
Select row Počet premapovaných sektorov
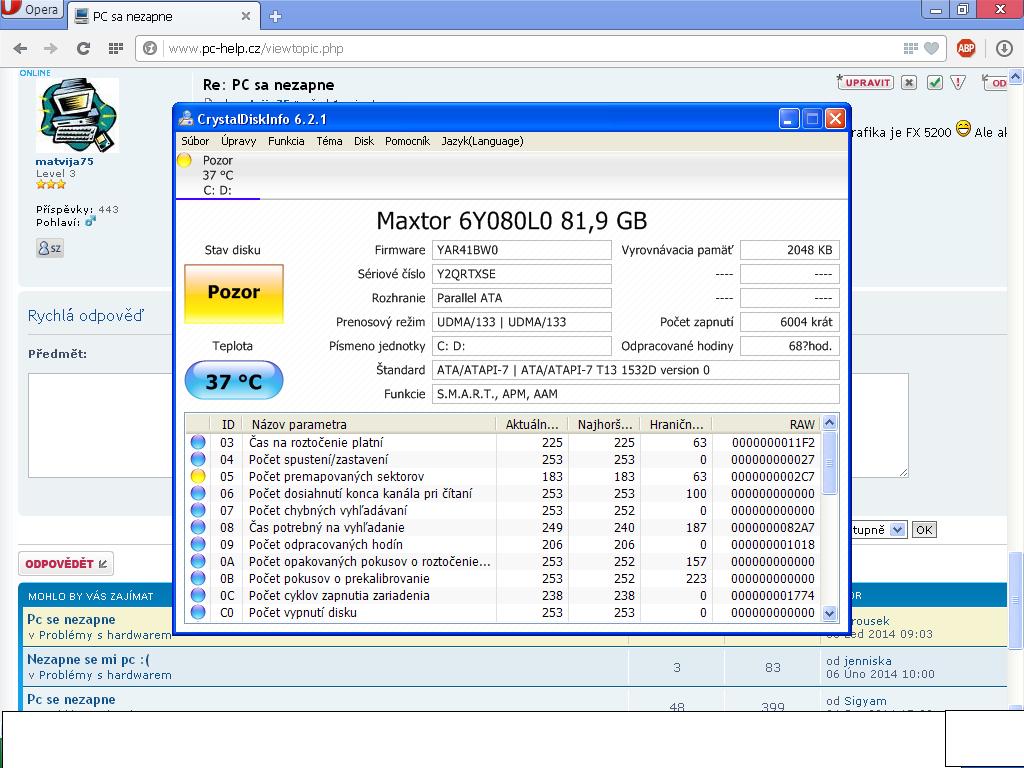click(x=502, y=477)
